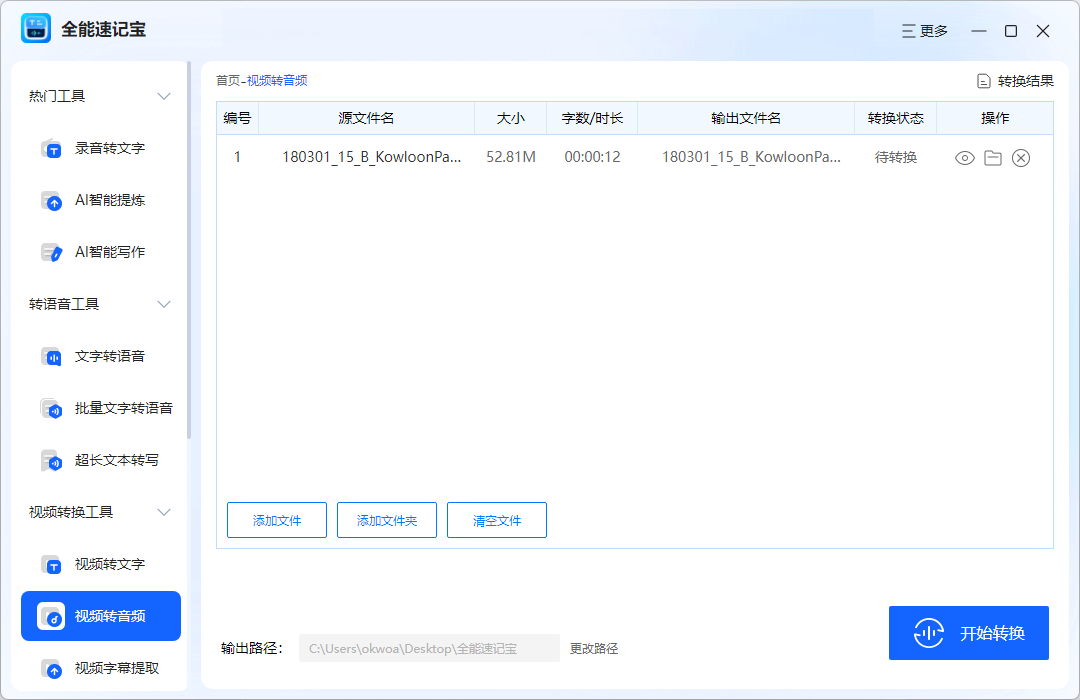Viewport: 1080px width, 700px height.
Task: Preview the KowloonPark video with the eye icon
Action: click(964, 157)
